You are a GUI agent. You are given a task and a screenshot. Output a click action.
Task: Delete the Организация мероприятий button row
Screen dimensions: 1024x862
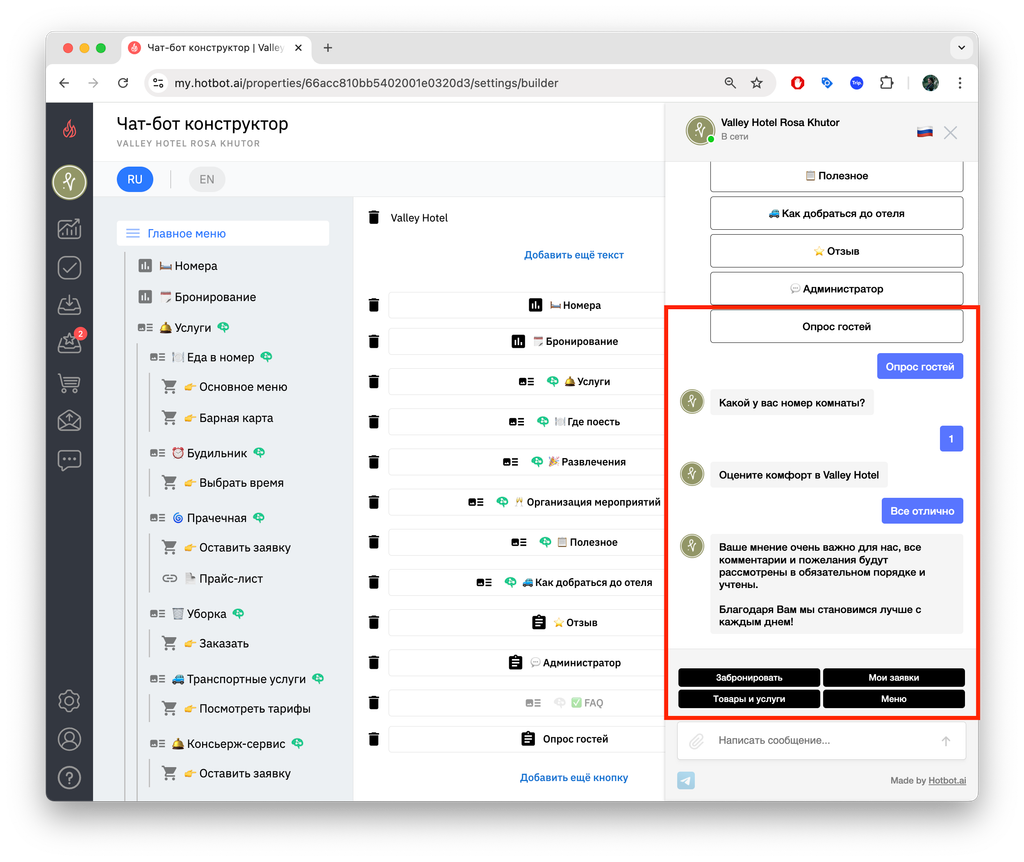click(x=374, y=502)
